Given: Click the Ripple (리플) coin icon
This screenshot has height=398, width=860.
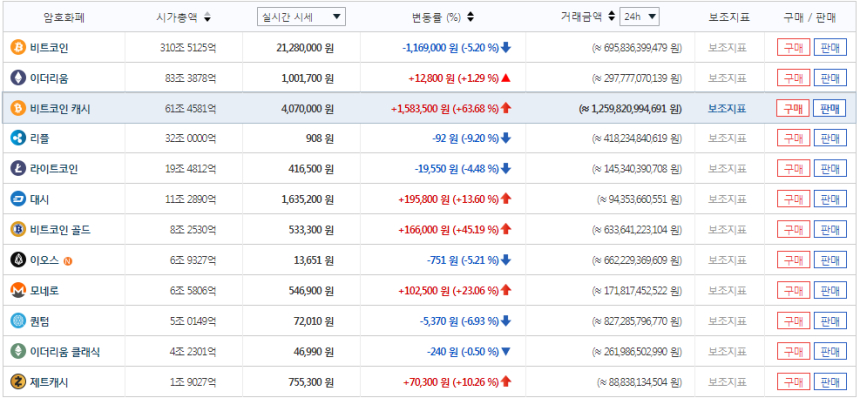Looking at the screenshot, I should coord(18,139).
